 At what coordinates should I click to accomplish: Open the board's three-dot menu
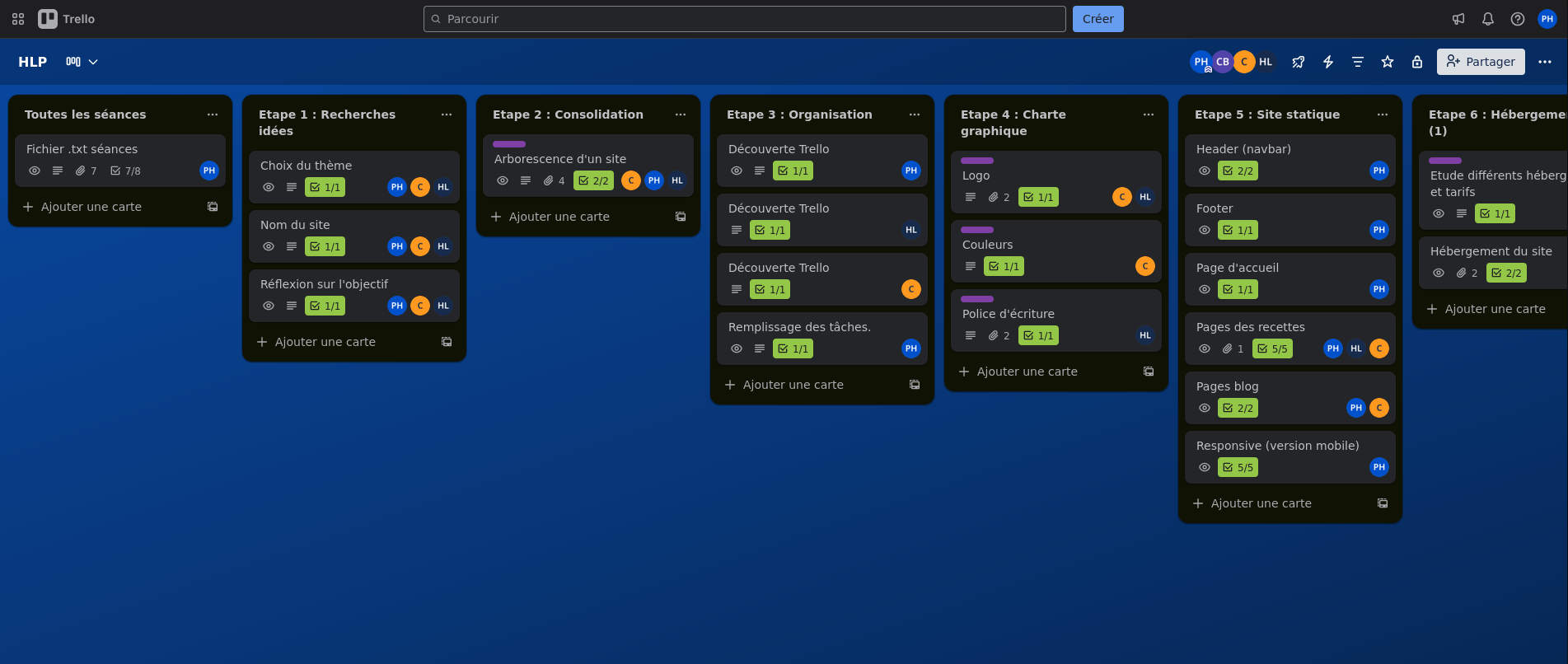(1544, 62)
